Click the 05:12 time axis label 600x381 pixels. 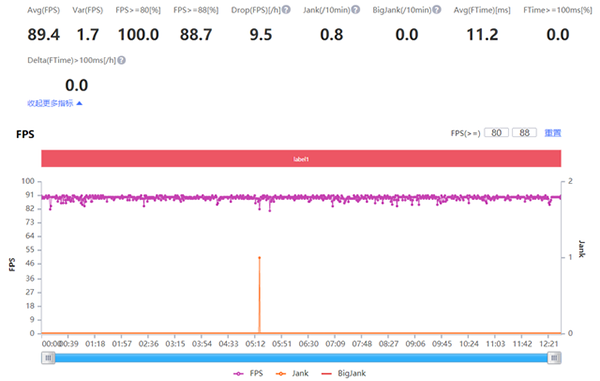255,344
